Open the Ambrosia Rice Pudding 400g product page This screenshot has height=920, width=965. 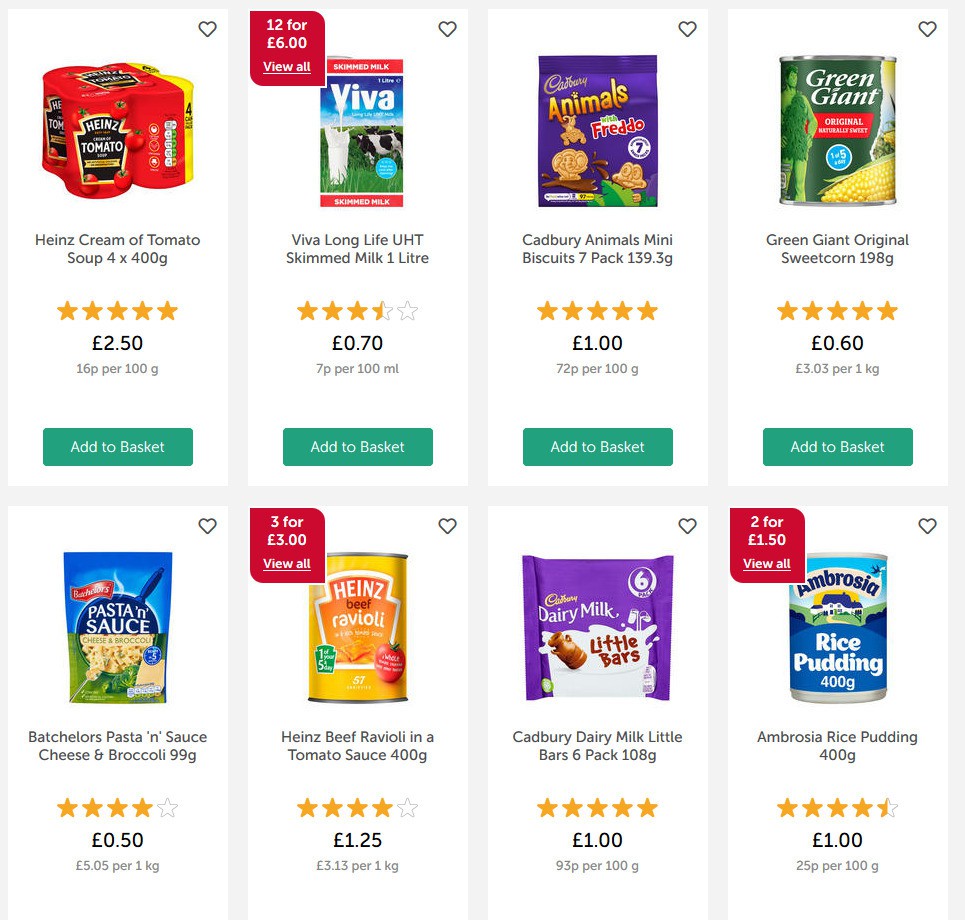[837, 745]
